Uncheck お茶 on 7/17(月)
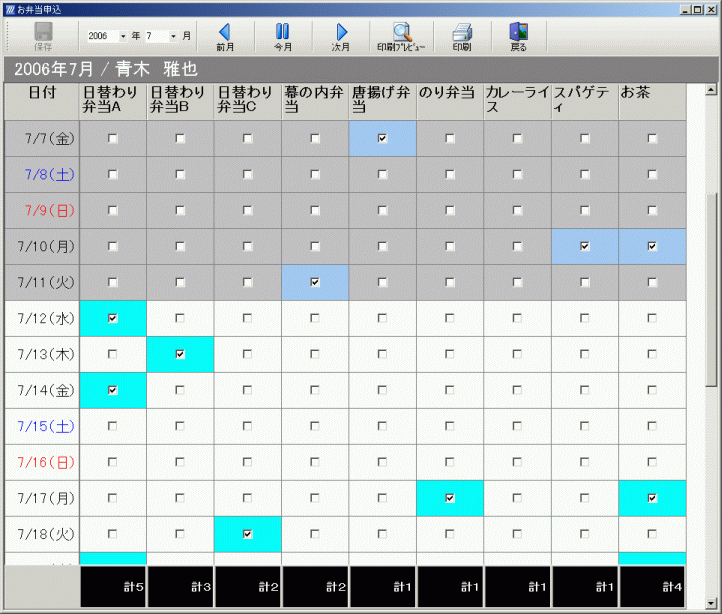 [652, 498]
